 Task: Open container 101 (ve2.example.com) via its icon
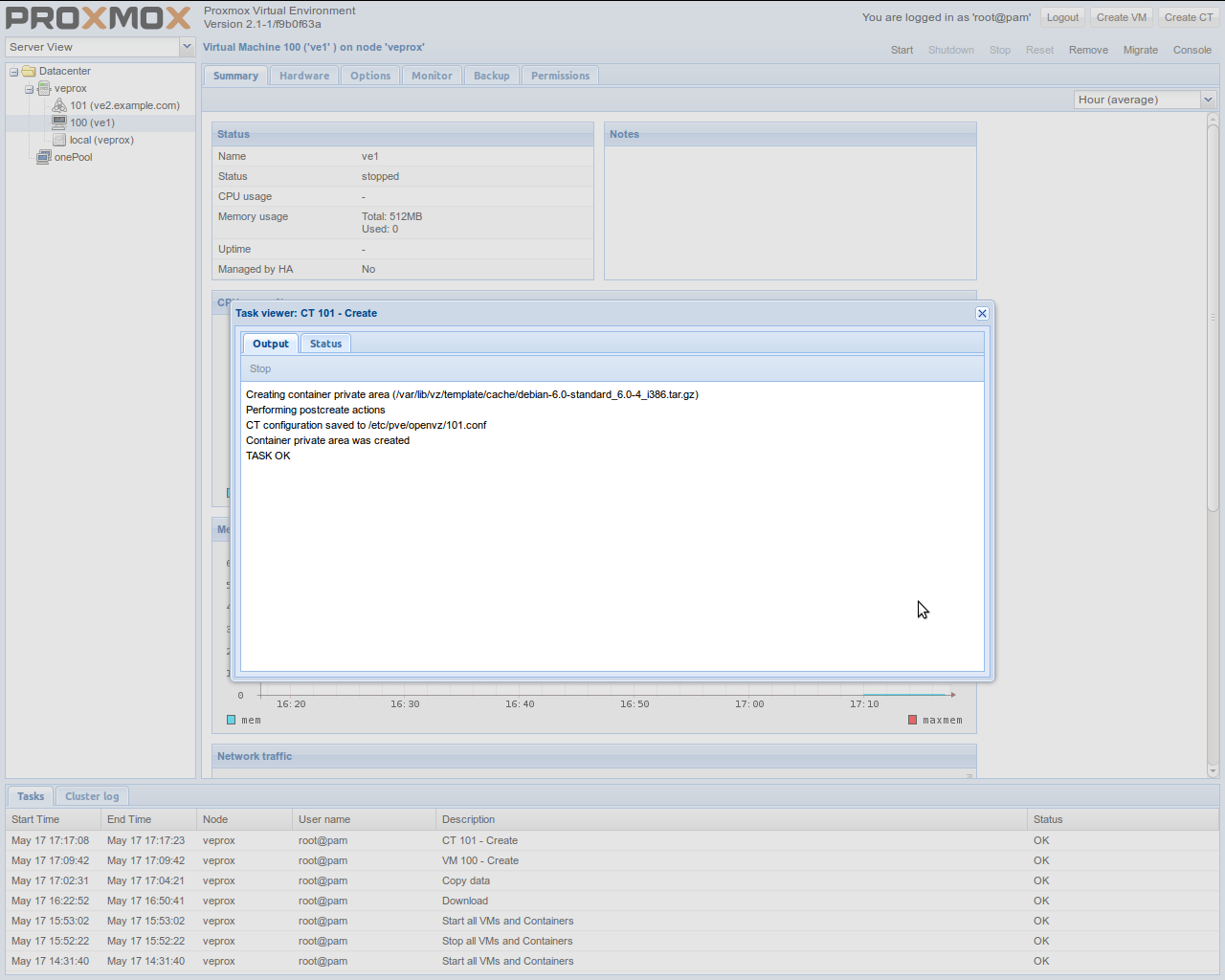(x=59, y=105)
